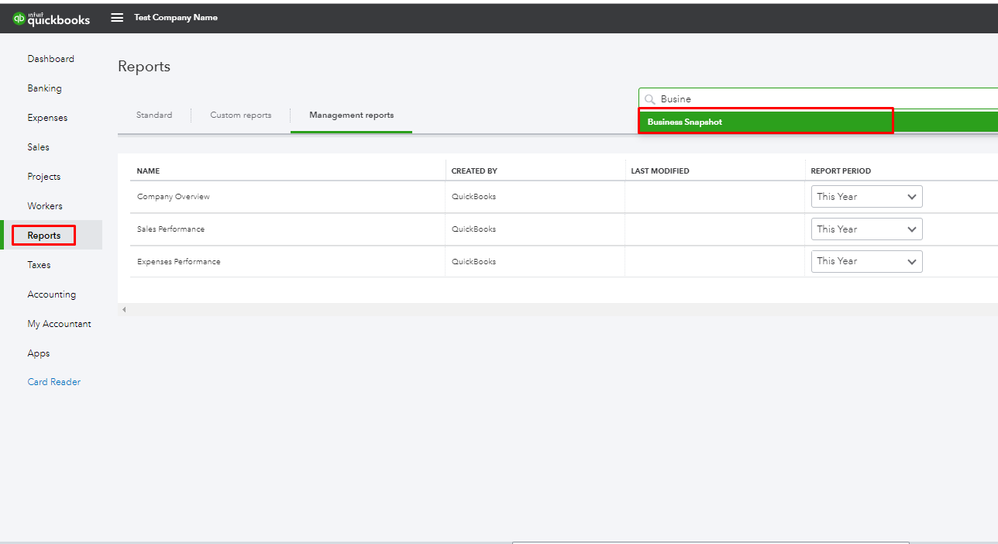Open Taxes in the sidebar
Screen dimensions: 998x544
pyautogui.click(x=39, y=265)
